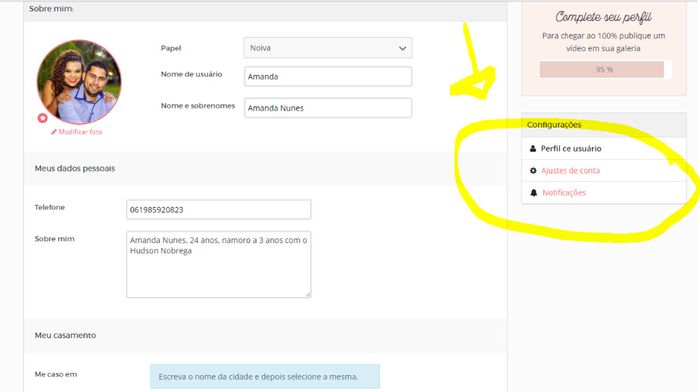The image size is (700, 392).
Task: Click the pink star badge on profile photo
Action: coord(42,118)
